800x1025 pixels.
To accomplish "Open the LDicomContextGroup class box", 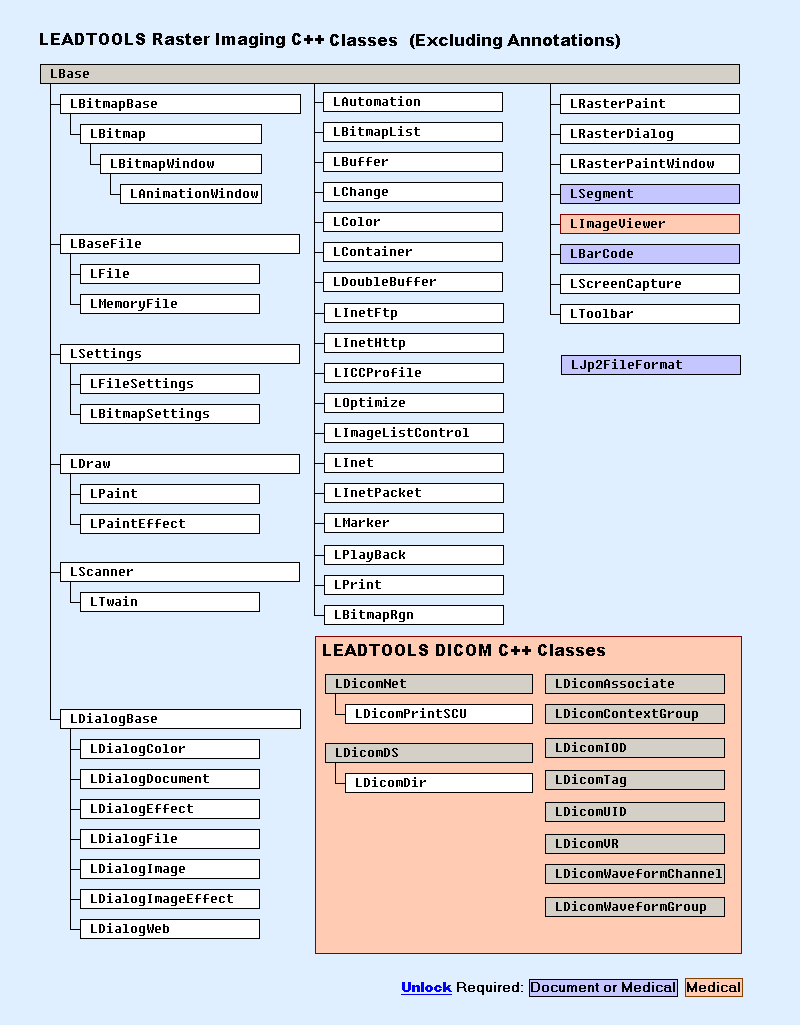I will click(635, 714).
